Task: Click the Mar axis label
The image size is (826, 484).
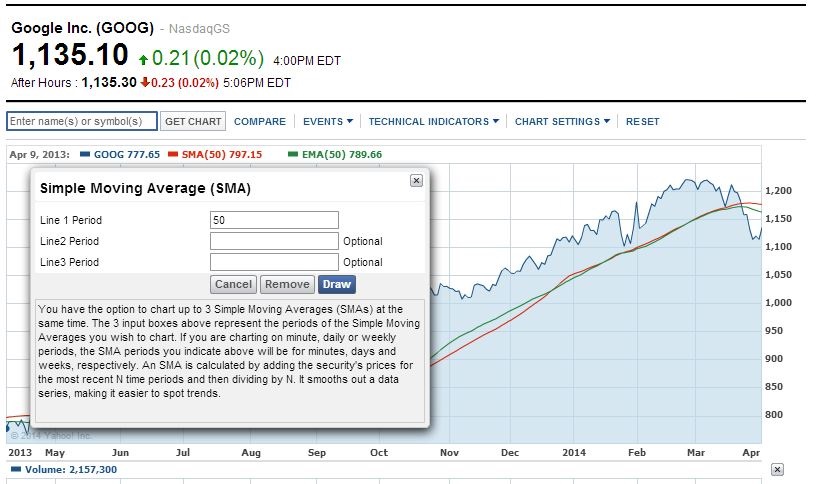Action: (696, 452)
